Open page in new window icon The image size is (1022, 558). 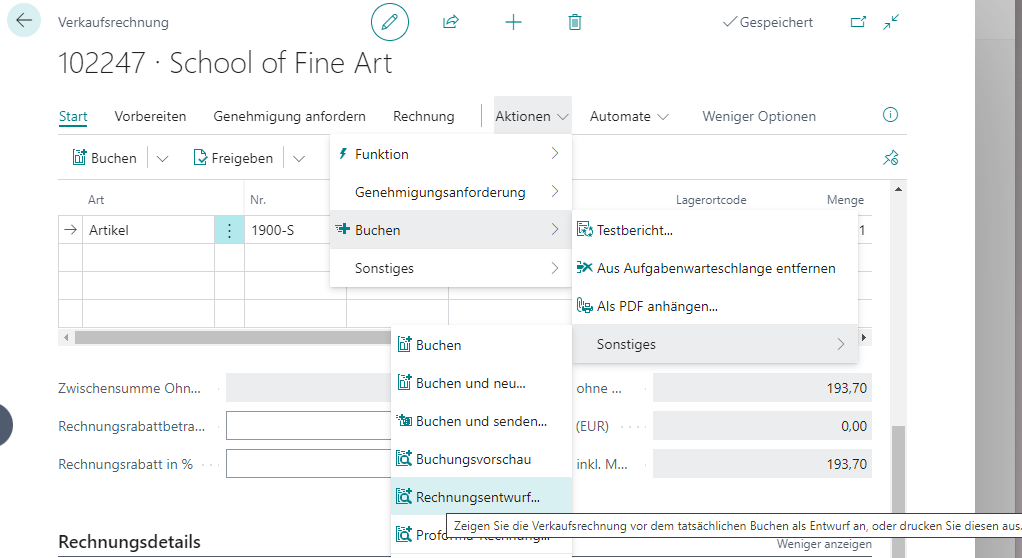[x=857, y=22]
